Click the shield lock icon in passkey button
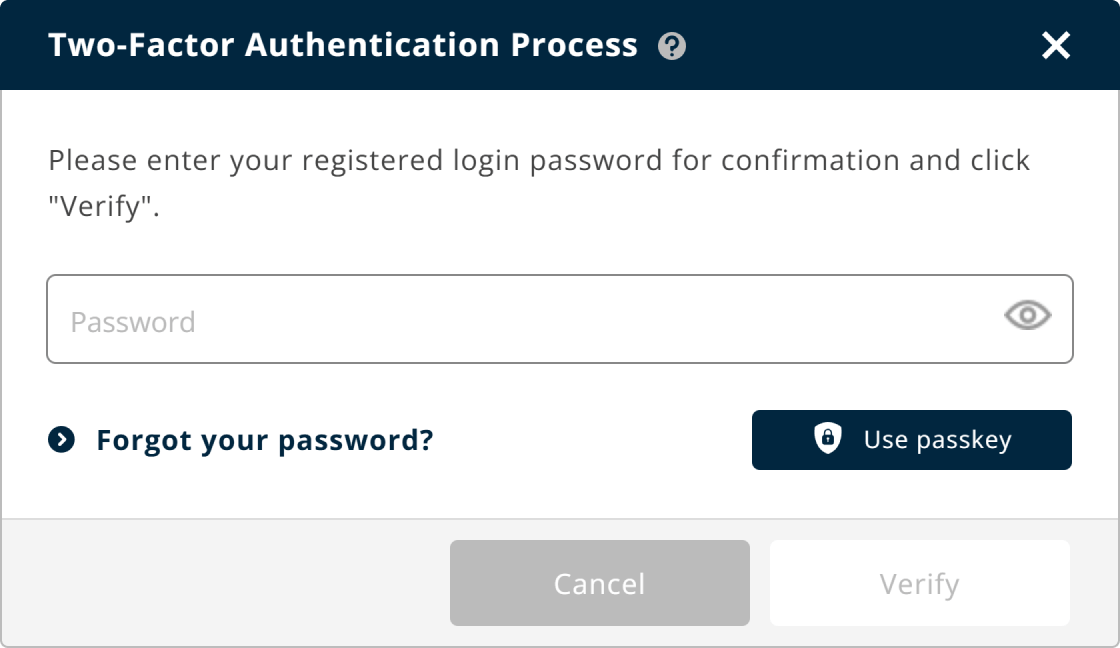This screenshot has height=648, width=1120. tap(827, 439)
